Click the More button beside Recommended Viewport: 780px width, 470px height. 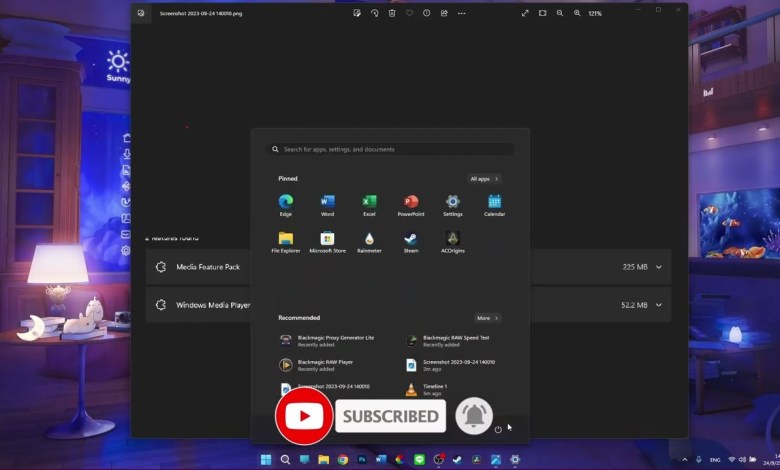tap(486, 318)
